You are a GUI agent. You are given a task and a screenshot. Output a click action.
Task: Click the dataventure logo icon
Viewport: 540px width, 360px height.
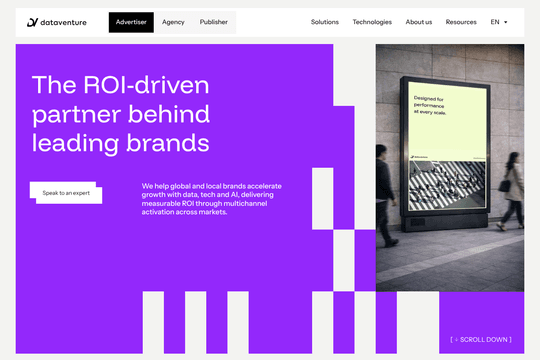click(x=32, y=22)
